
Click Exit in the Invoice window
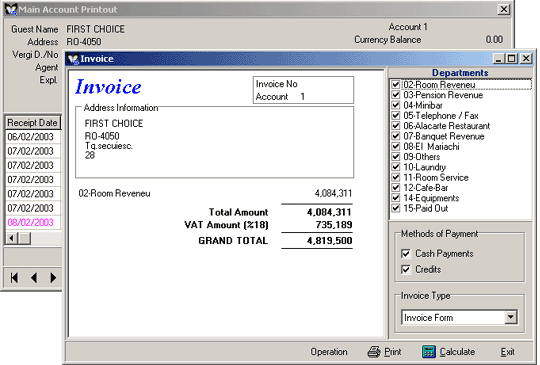508,352
